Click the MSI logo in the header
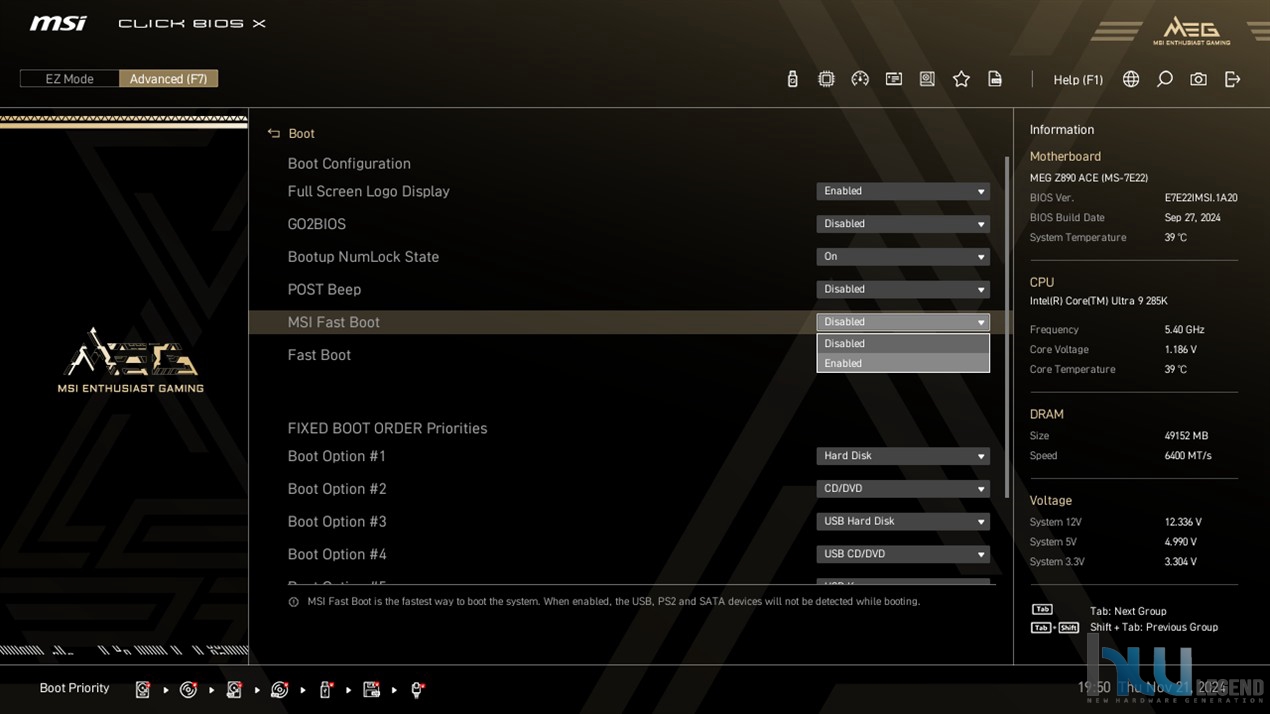The width and height of the screenshot is (1270, 714). [58, 23]
